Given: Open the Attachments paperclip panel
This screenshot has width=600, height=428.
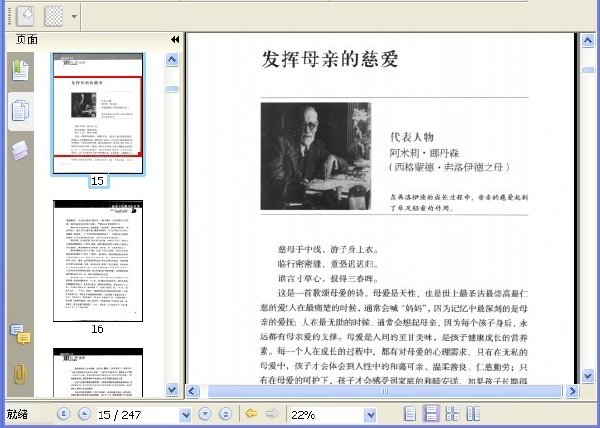Looking at the screenshot, I should 20,374.
